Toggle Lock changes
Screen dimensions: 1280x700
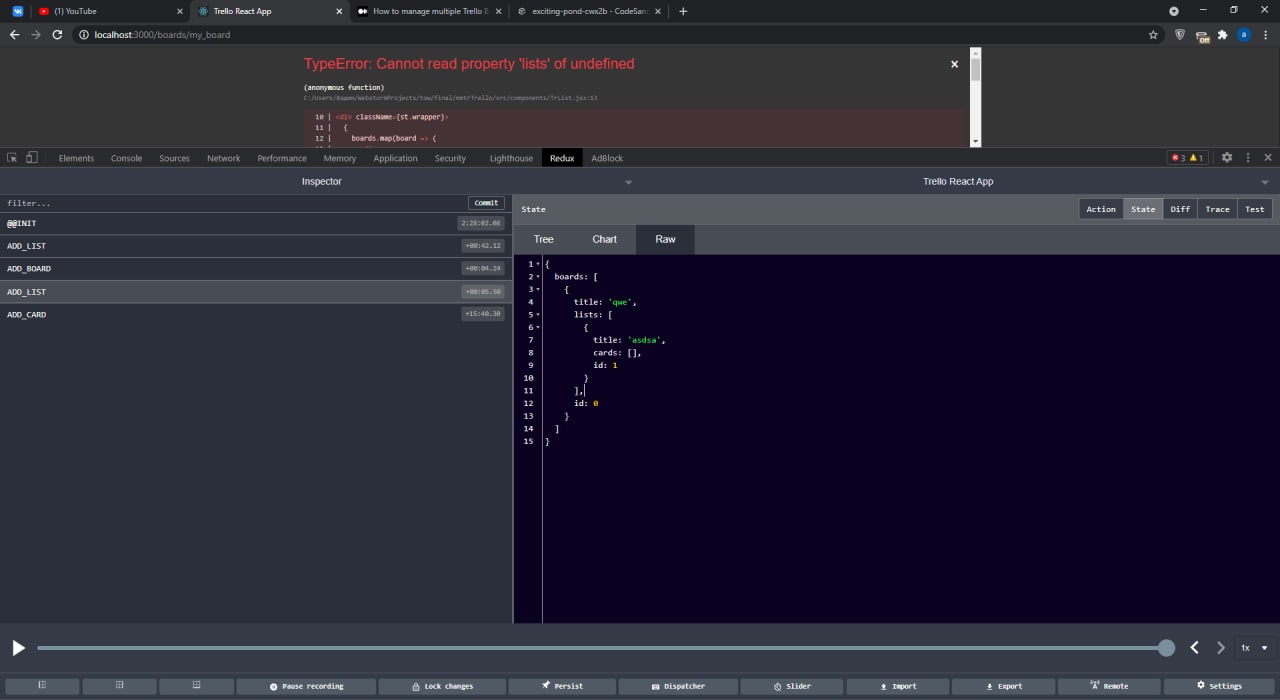[441, 686]
